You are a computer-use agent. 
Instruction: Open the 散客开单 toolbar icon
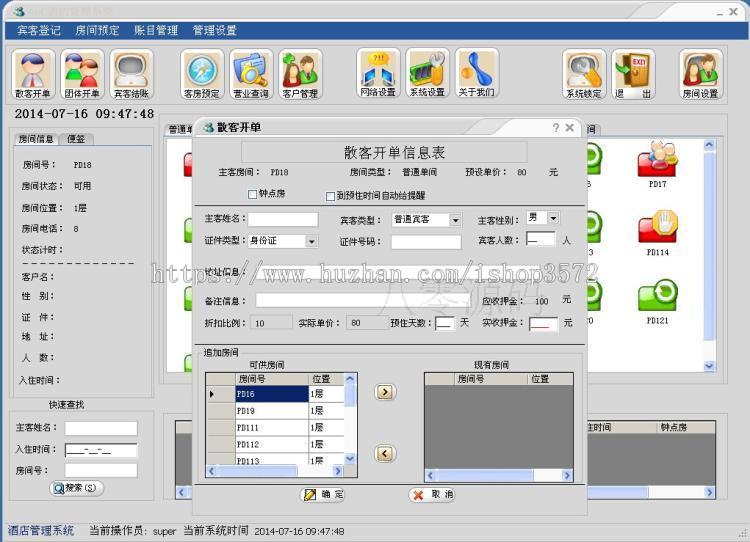(33, 75)
